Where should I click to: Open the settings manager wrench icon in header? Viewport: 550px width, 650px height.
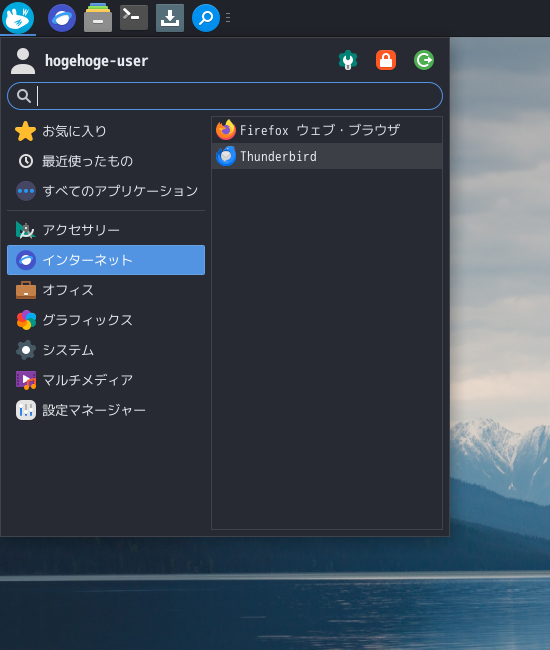click(x=348, y=60)
